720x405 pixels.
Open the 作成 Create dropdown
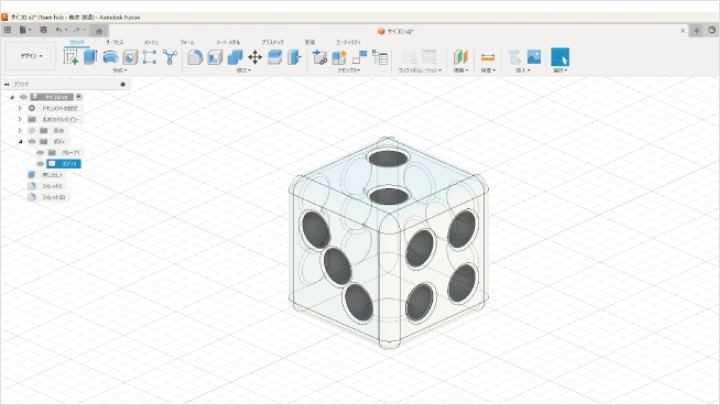(119, 70)
